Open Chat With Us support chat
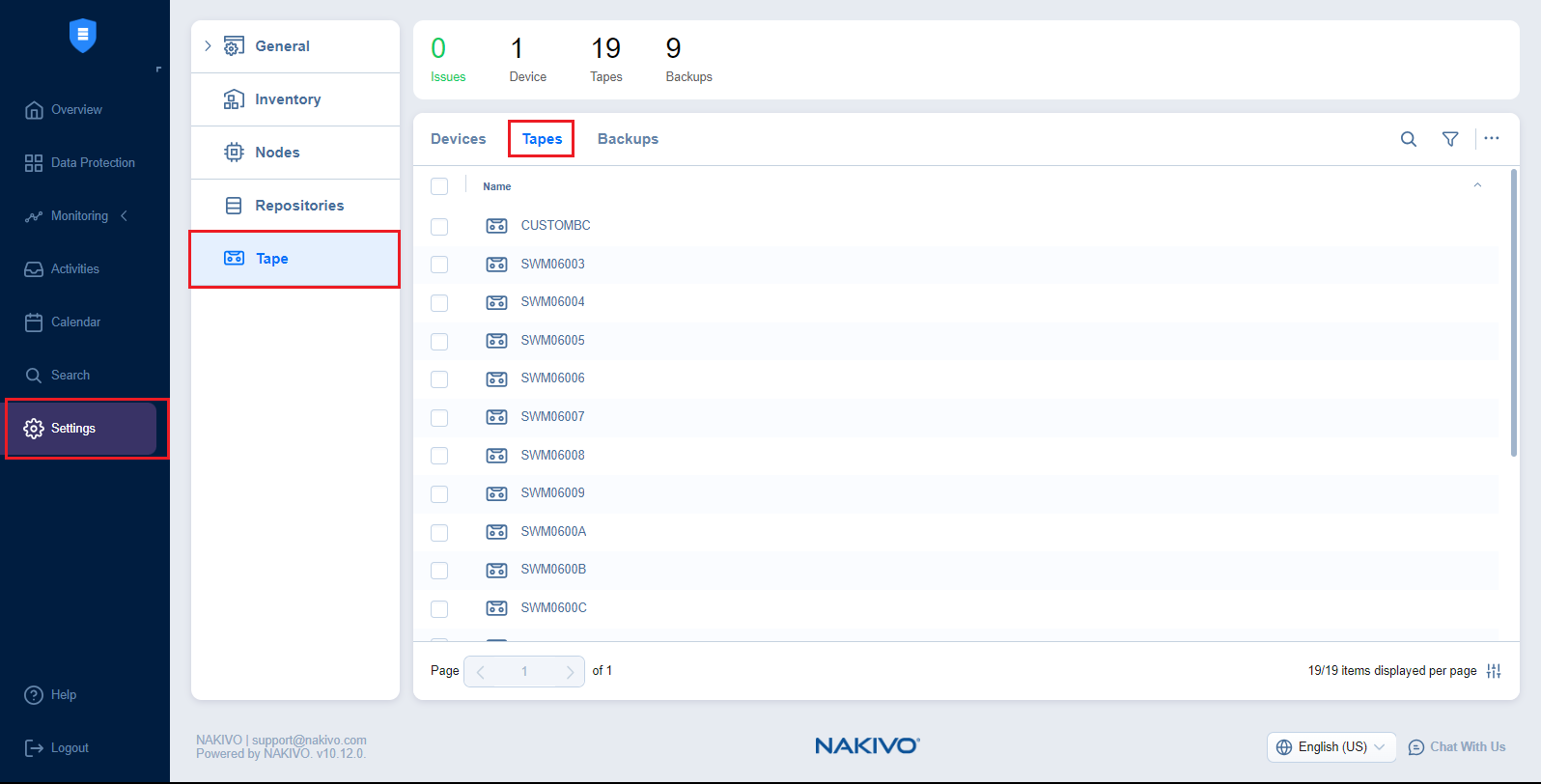The image size is (1541, 784). (x=1457, y=747)
